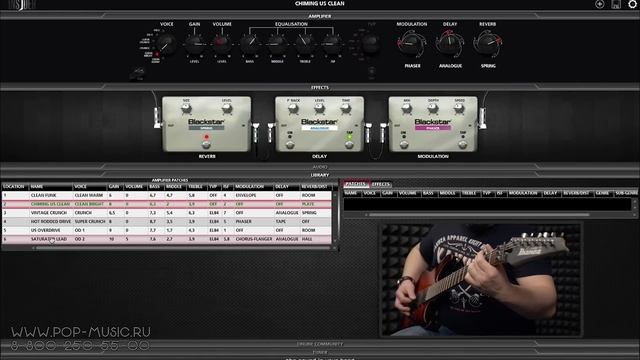Expand the Audio section header

point(320,167)
